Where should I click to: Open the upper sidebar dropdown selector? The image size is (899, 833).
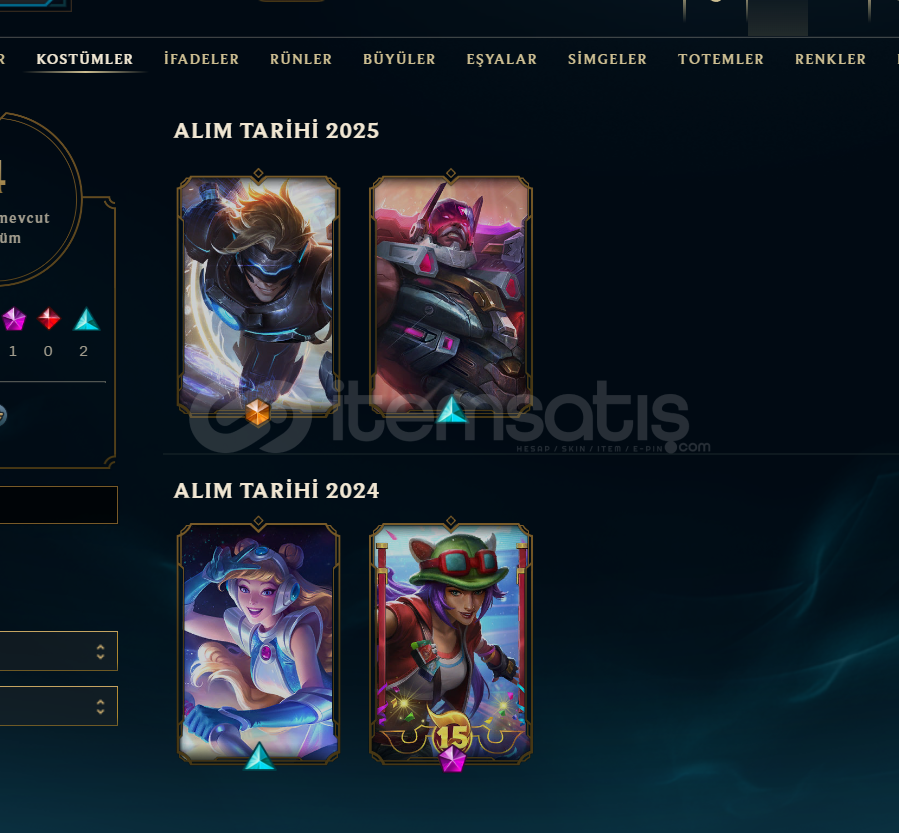coord(58,651)
